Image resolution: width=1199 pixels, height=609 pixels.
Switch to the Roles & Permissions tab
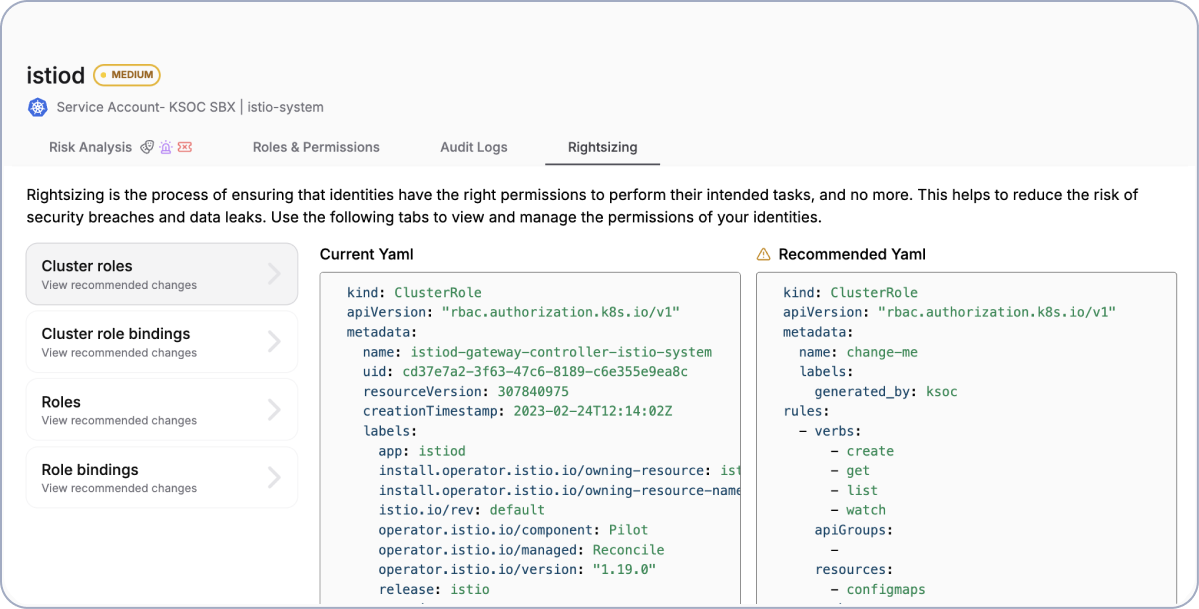(x=316, y=147)
